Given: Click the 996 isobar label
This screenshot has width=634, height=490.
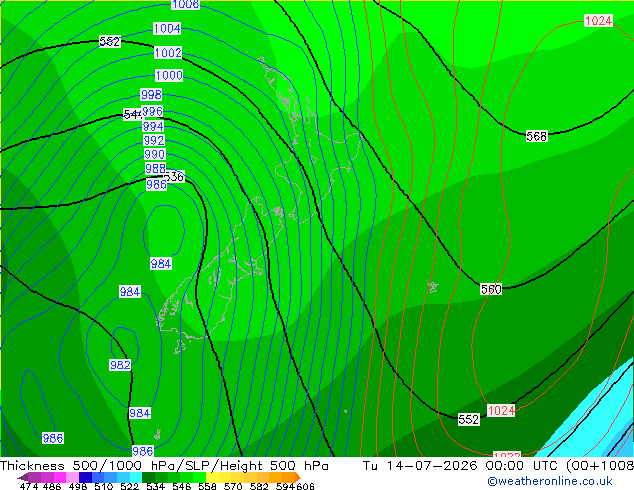Looking at the screenshot, I should tap(152, 111).
